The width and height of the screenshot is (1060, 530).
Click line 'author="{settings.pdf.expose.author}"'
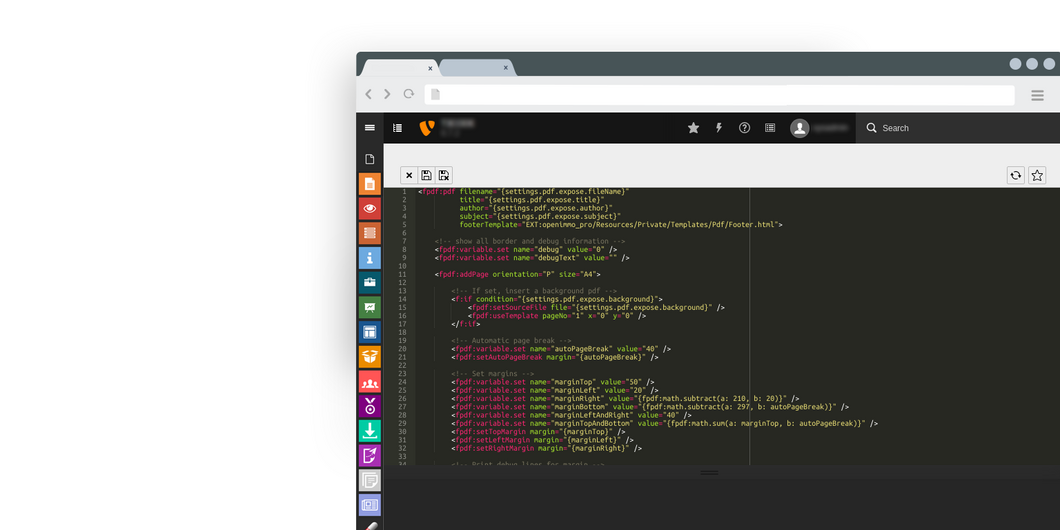coord(537,208)
